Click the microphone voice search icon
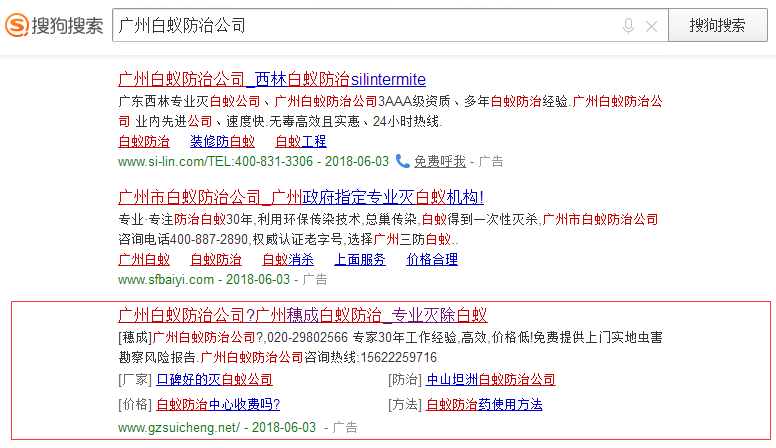The height and width of the screenshot is (448, 776). (x=628, y=26)
